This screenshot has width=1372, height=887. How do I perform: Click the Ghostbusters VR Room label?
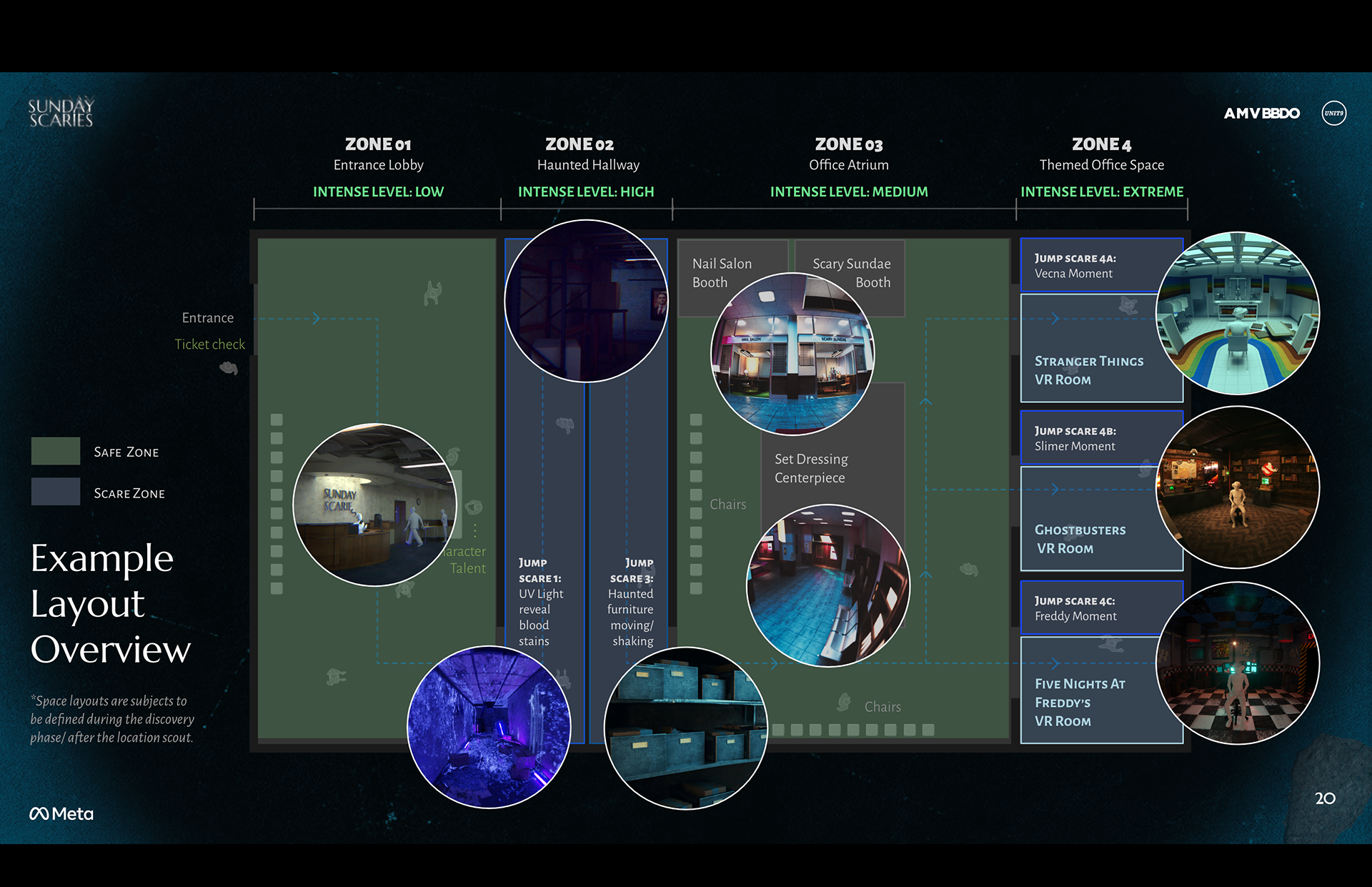(x=1080, y=539)
